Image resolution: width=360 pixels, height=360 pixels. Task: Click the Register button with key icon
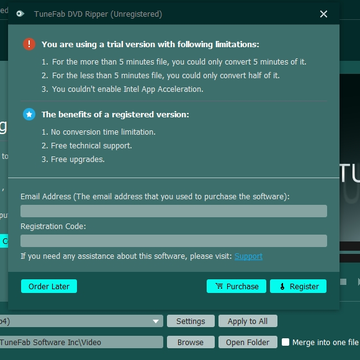(298, 286)
